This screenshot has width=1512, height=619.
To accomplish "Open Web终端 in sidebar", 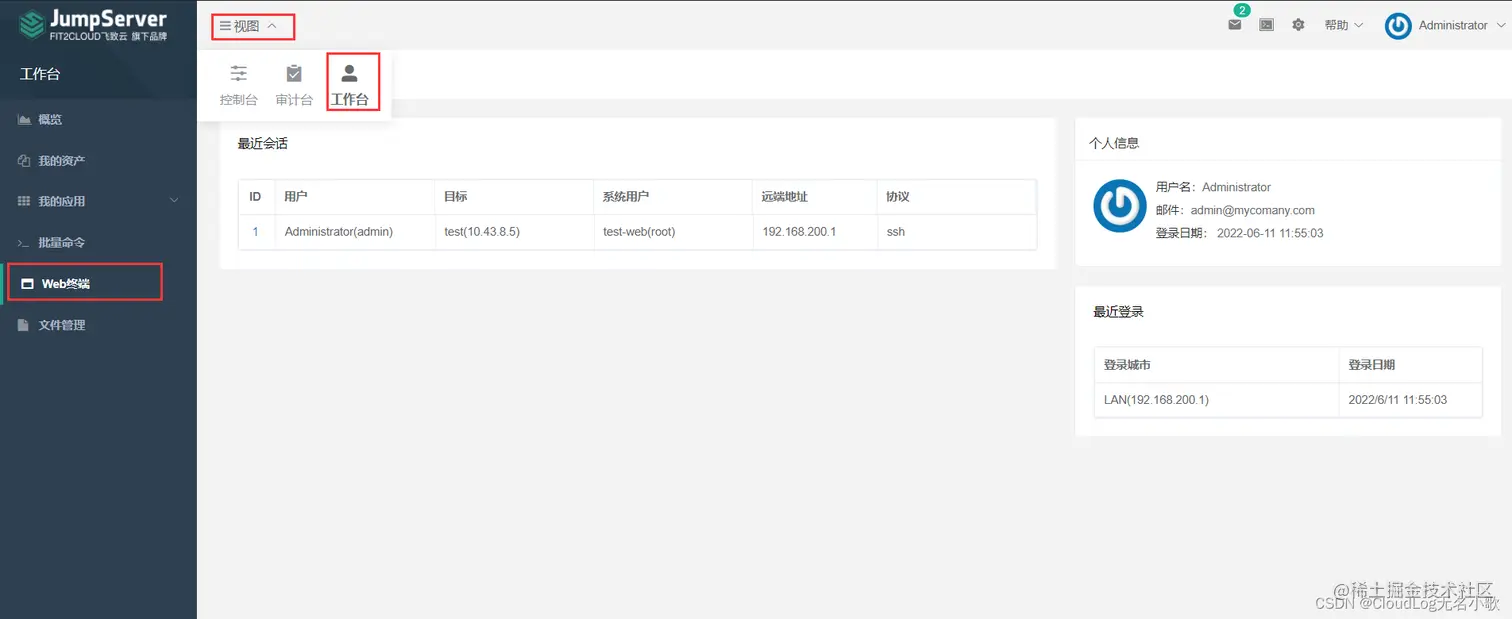I will point(98,283).
